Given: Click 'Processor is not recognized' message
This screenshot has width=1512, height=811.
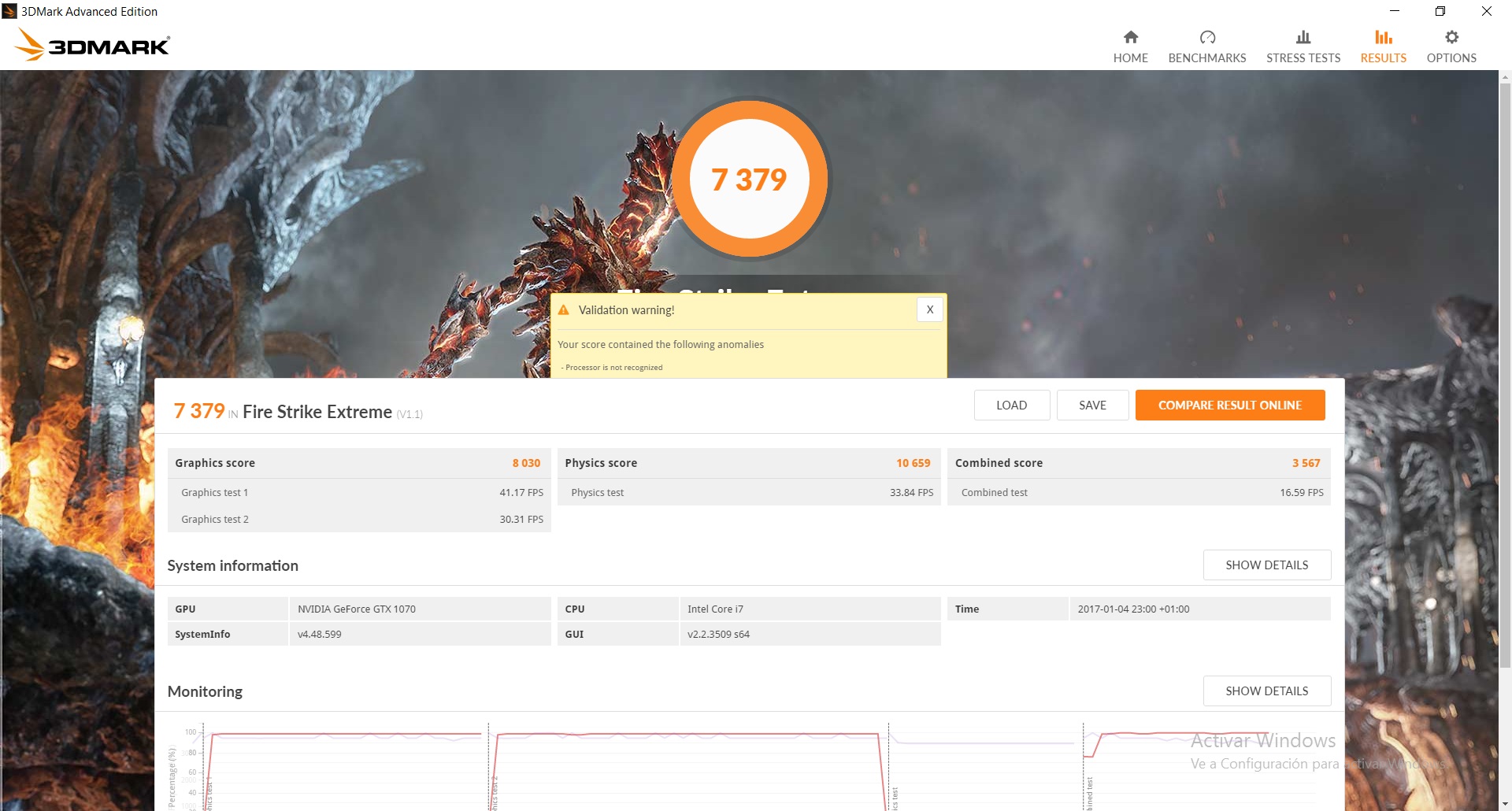Looking at the screenshot, I should point(613,368).
